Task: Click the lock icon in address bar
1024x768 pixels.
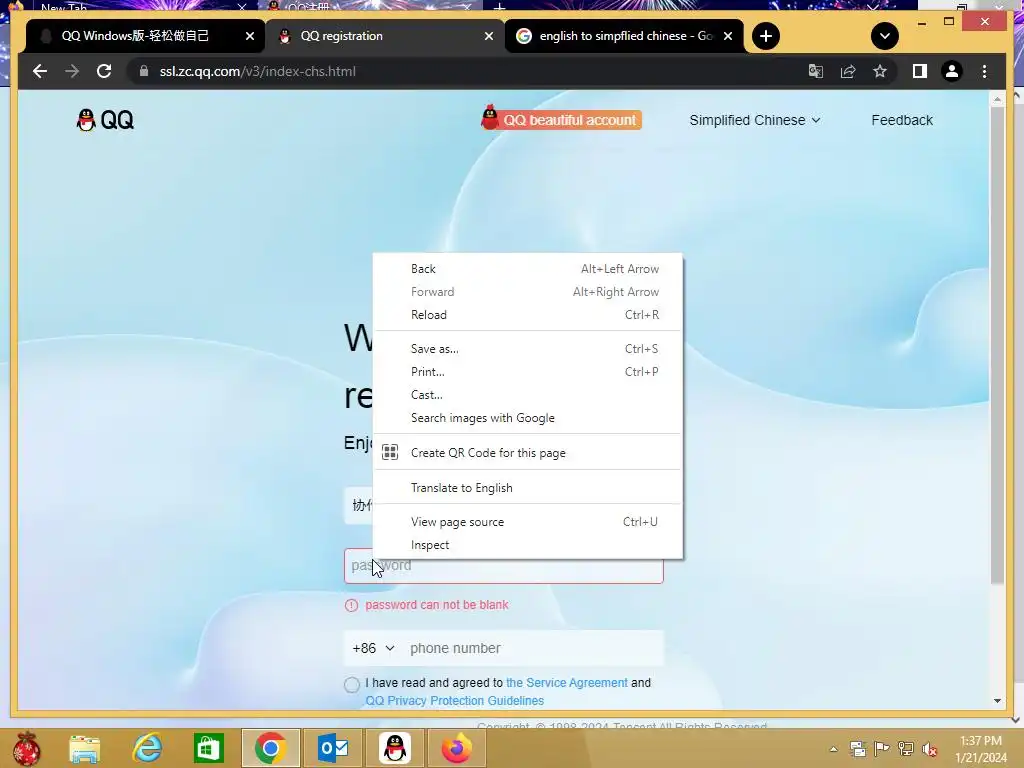Action: pos(144,71)
